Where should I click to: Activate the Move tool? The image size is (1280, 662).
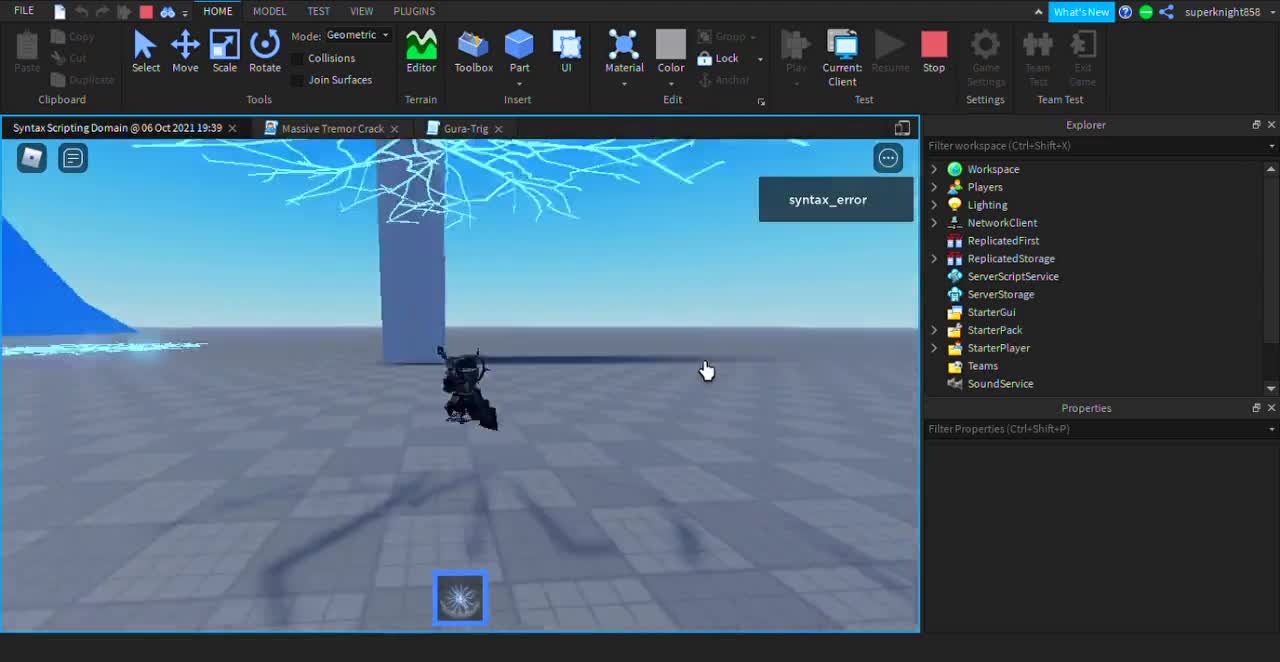(185, 51)
